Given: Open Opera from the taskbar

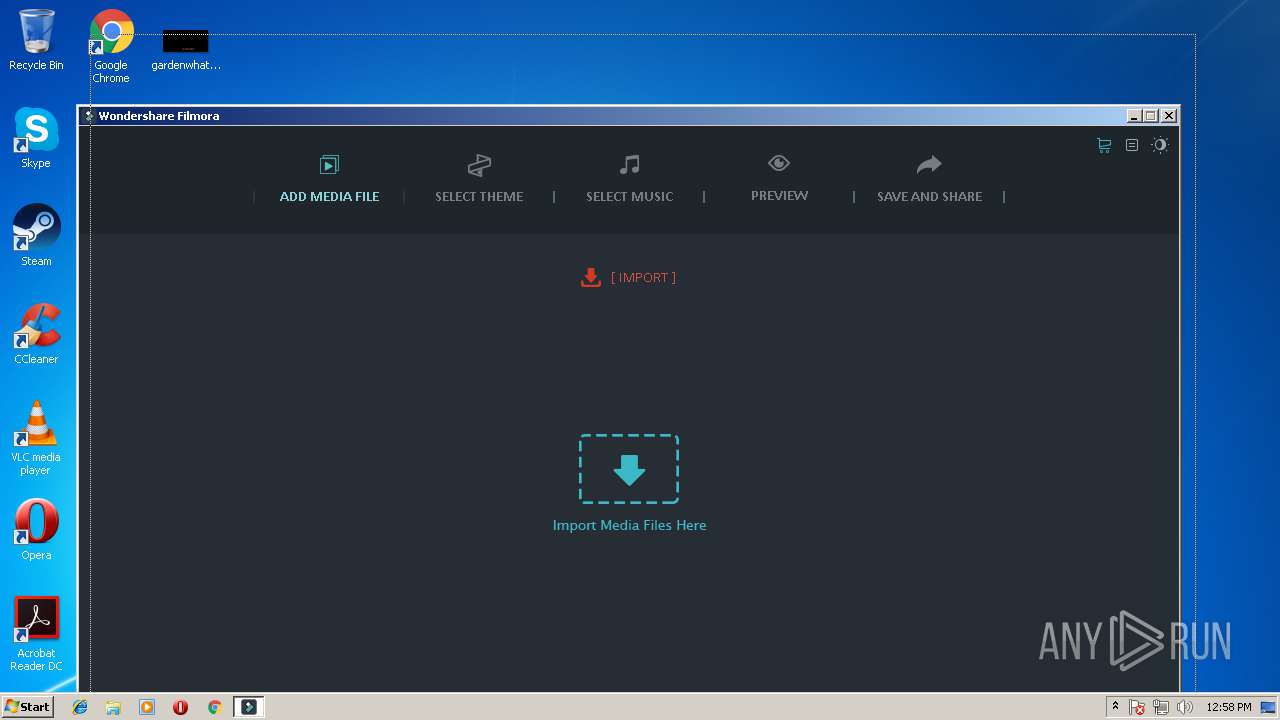Looking at the screenshot, I should [x=180, y=707].
